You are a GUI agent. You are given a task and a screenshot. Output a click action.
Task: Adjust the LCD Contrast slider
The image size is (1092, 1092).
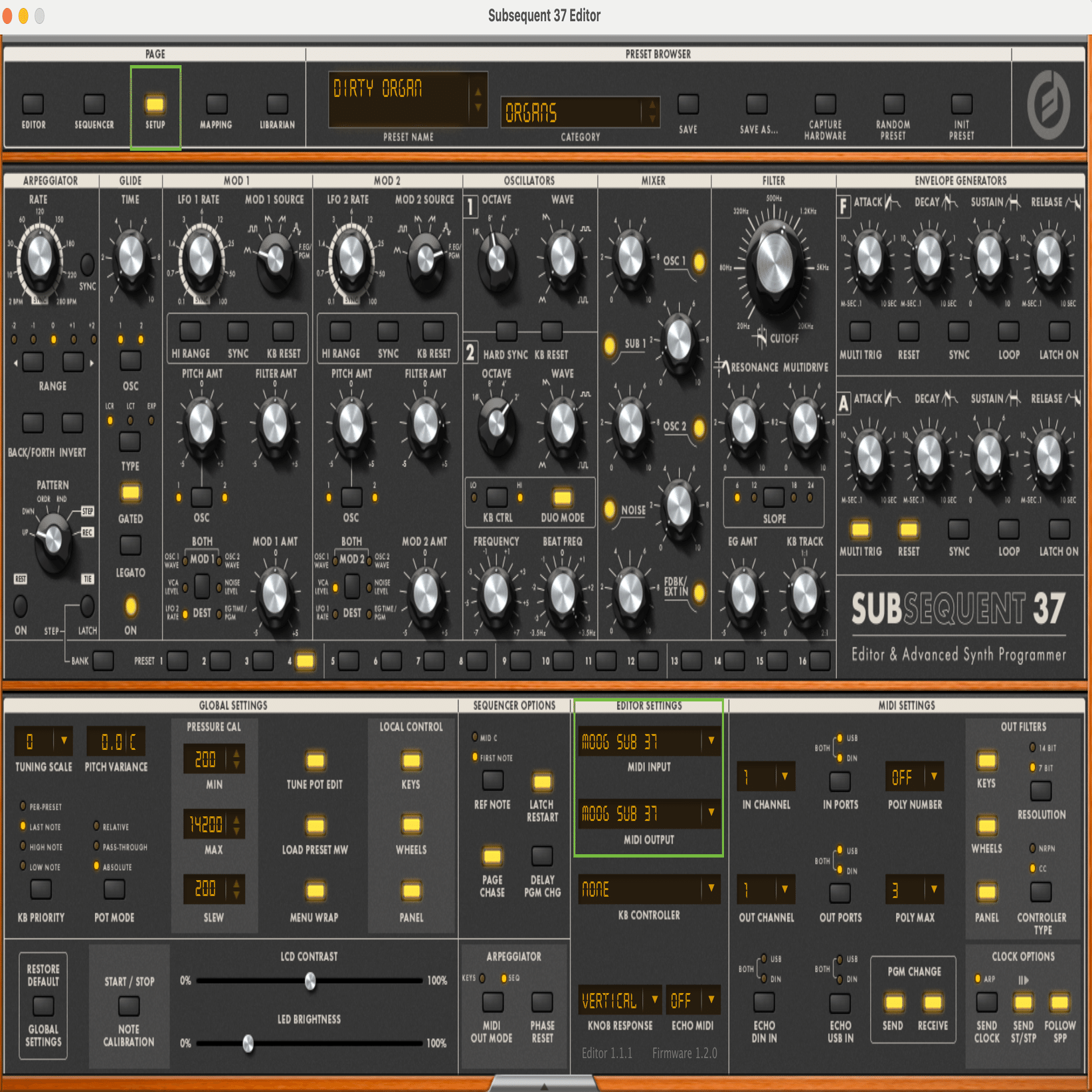[310, 980]
